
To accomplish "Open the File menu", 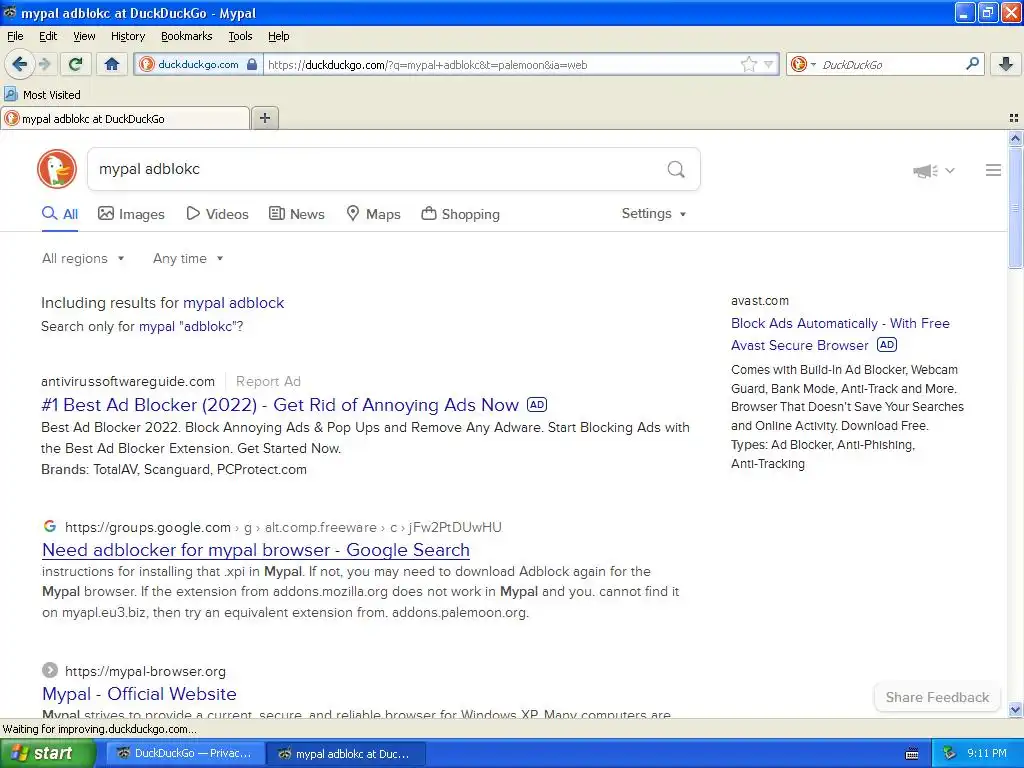I will coord(15,36).
